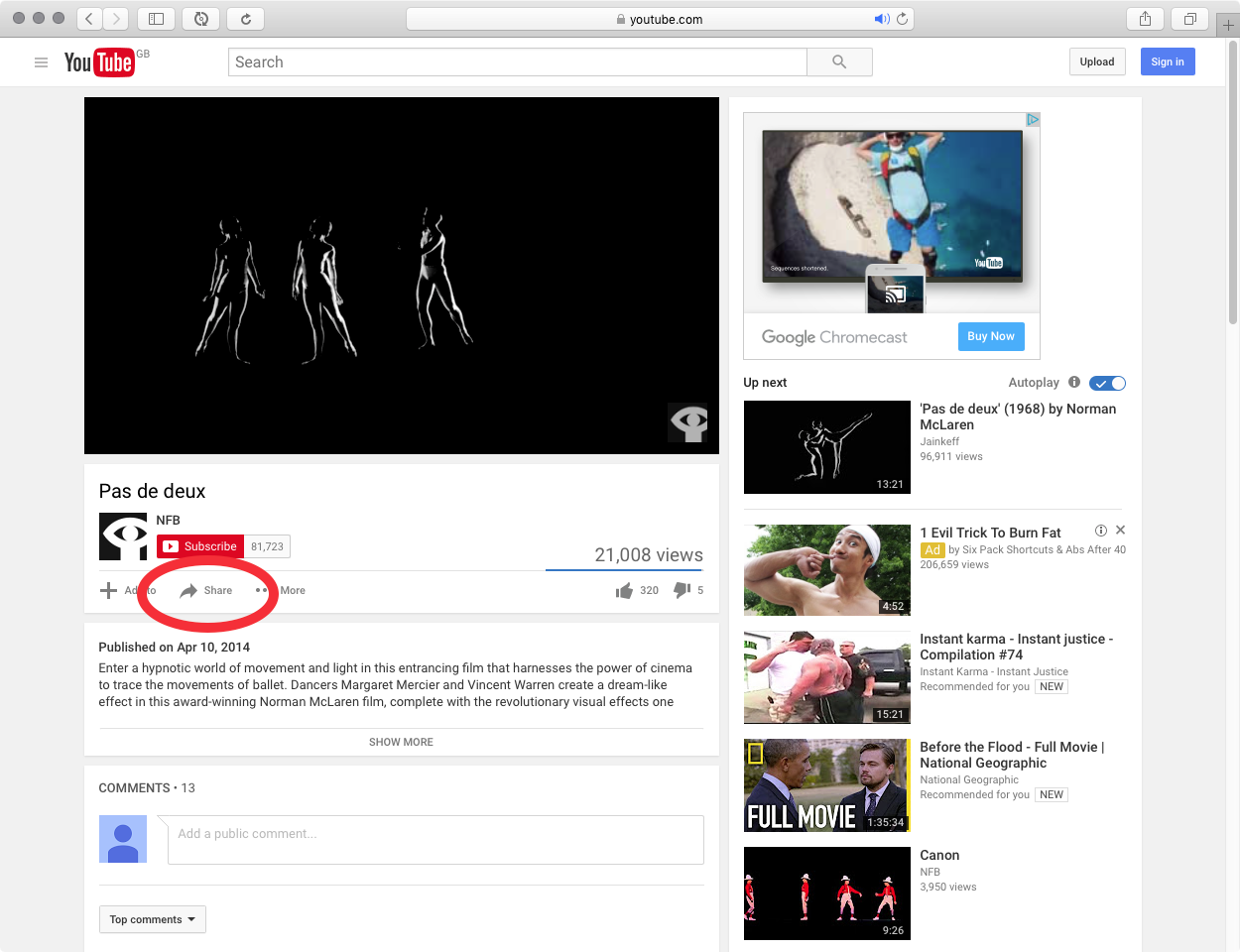The image size is (1240, 952).
Task: Open the YouTube hamburger guide menu
Action: click(x=41, y=62)
